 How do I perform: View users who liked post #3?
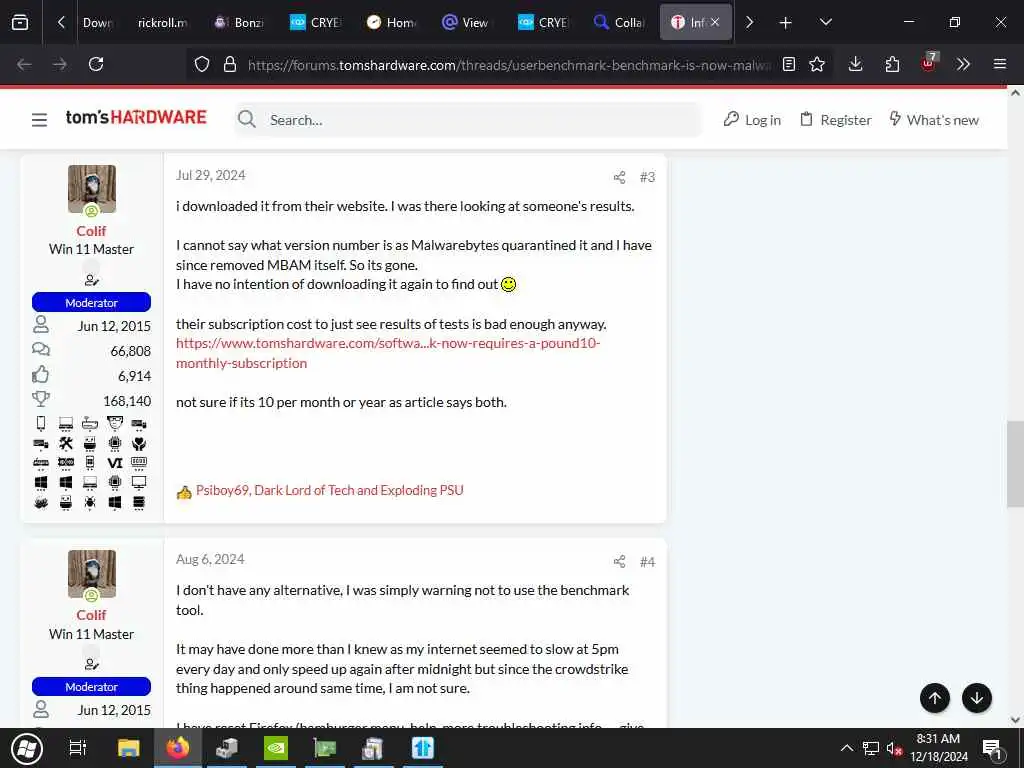pyautogui.click(x=329, y=490)
